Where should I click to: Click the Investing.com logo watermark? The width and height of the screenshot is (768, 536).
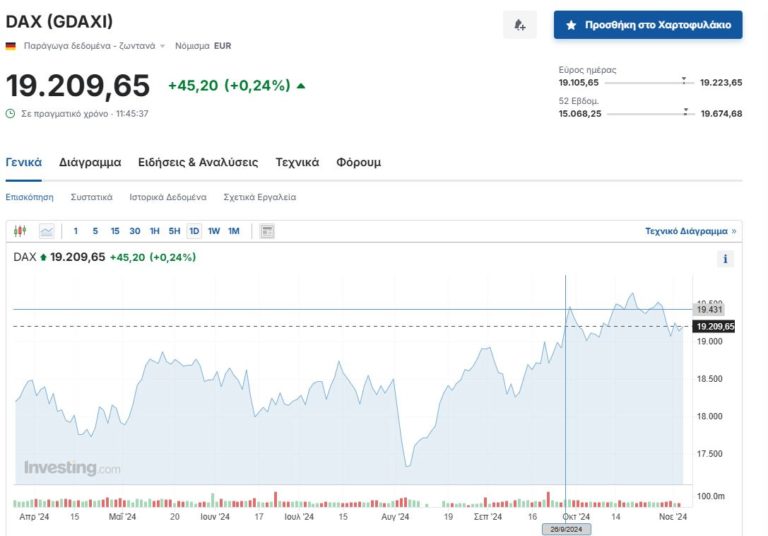(71, 468)
